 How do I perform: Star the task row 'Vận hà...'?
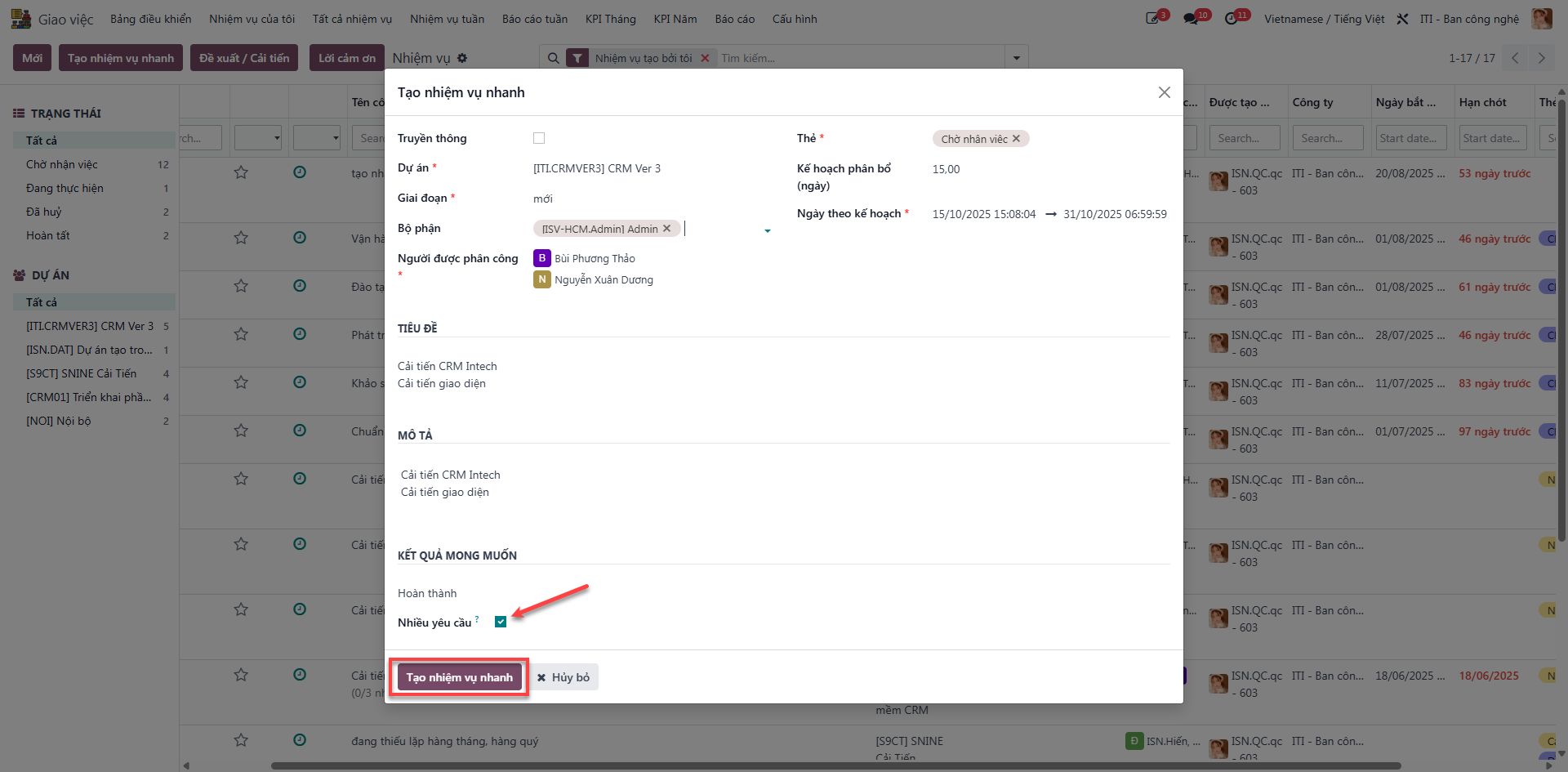click(x=241, y=238)
